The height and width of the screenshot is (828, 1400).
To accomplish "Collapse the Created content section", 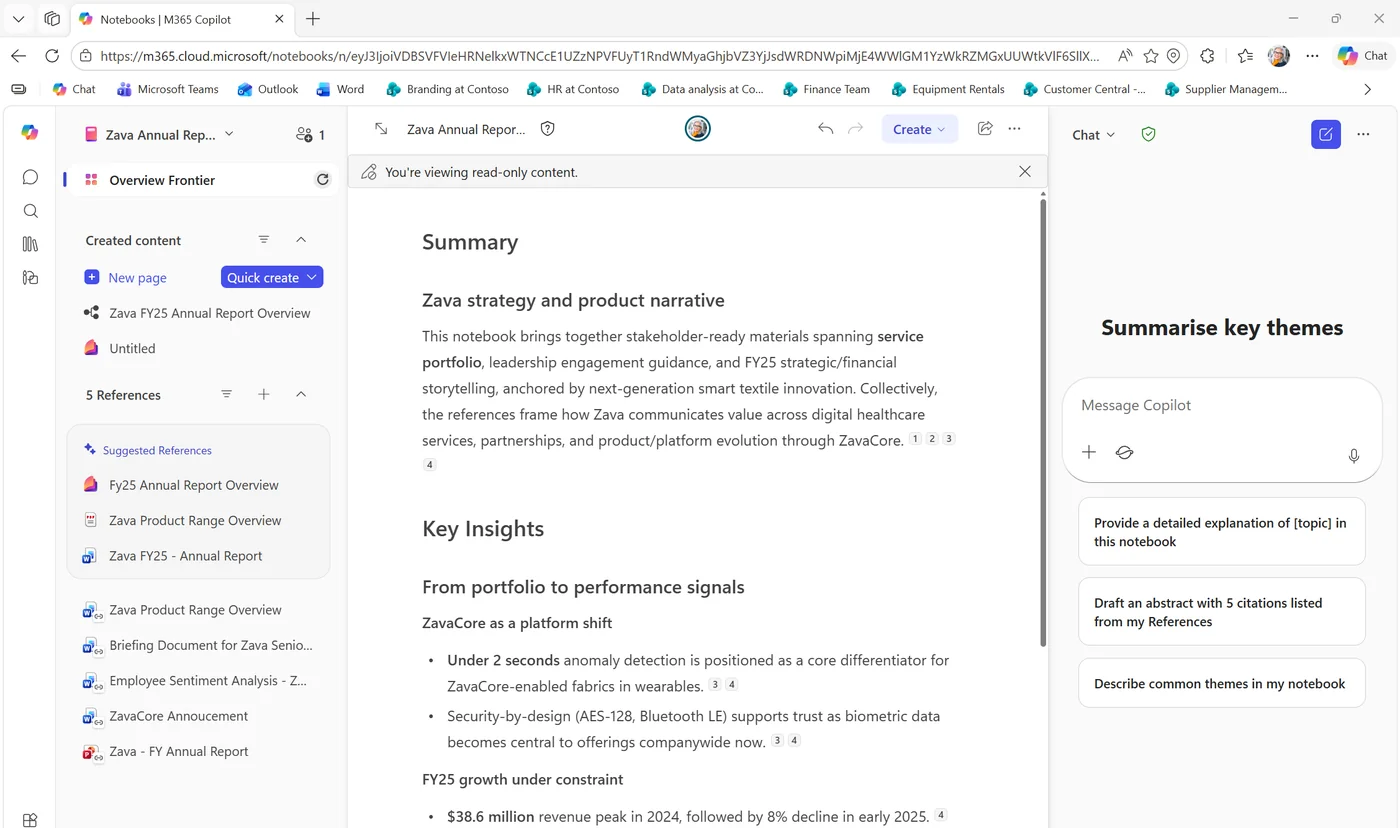I will point(301,240).
